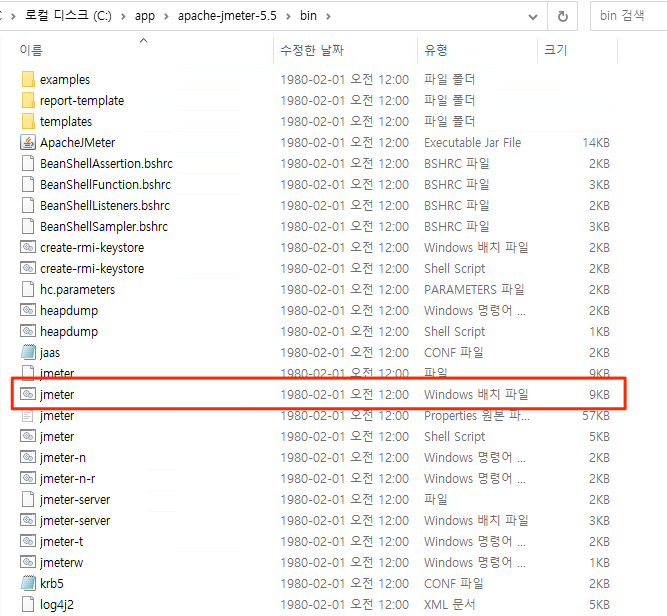This screenshot has height=616, width=667.
Task: Select the hc.parameters file name
Action: click(x=77, y=289)
